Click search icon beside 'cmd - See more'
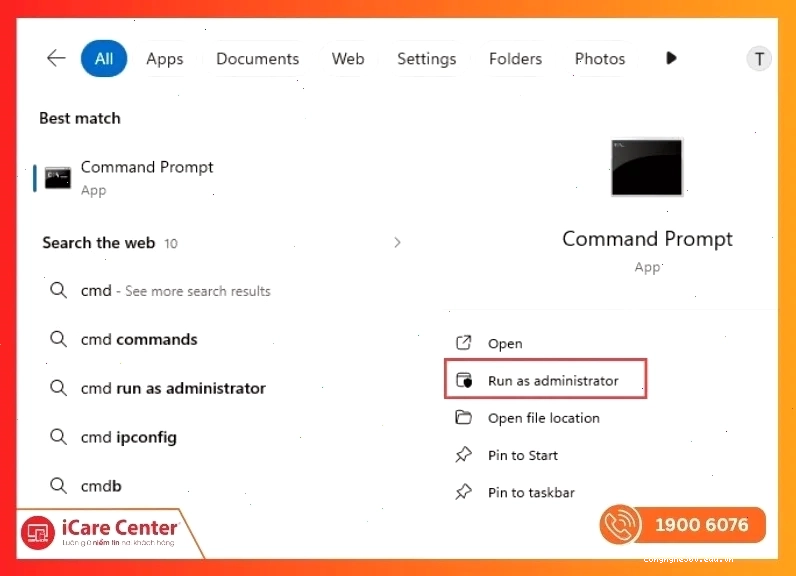 [x=58, y=291]
